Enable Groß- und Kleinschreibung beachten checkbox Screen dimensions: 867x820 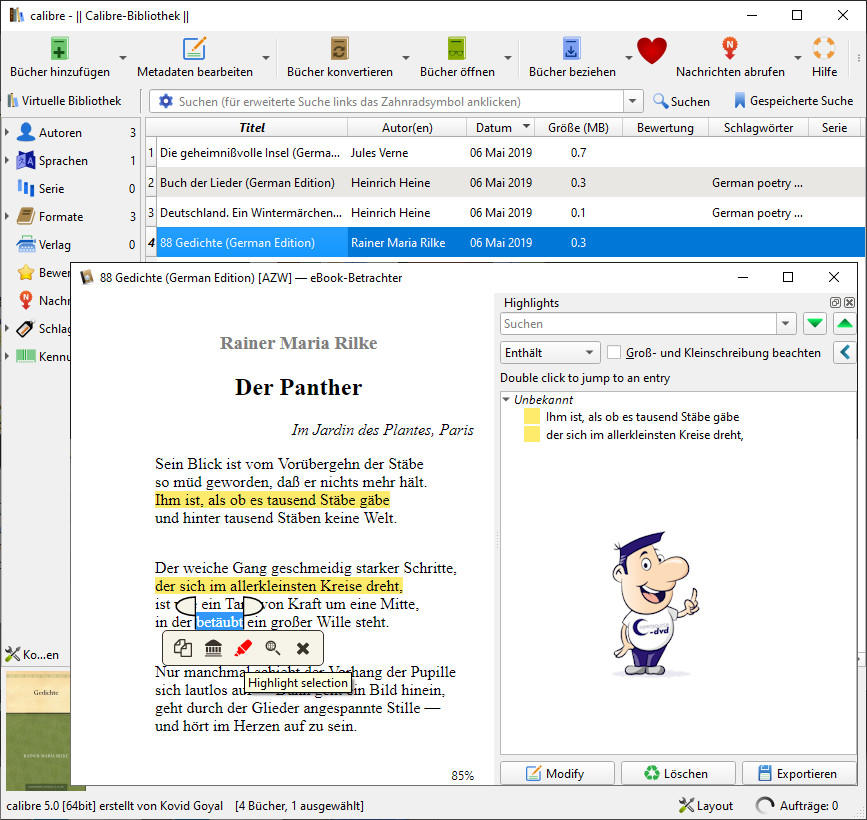pos(615,352)
